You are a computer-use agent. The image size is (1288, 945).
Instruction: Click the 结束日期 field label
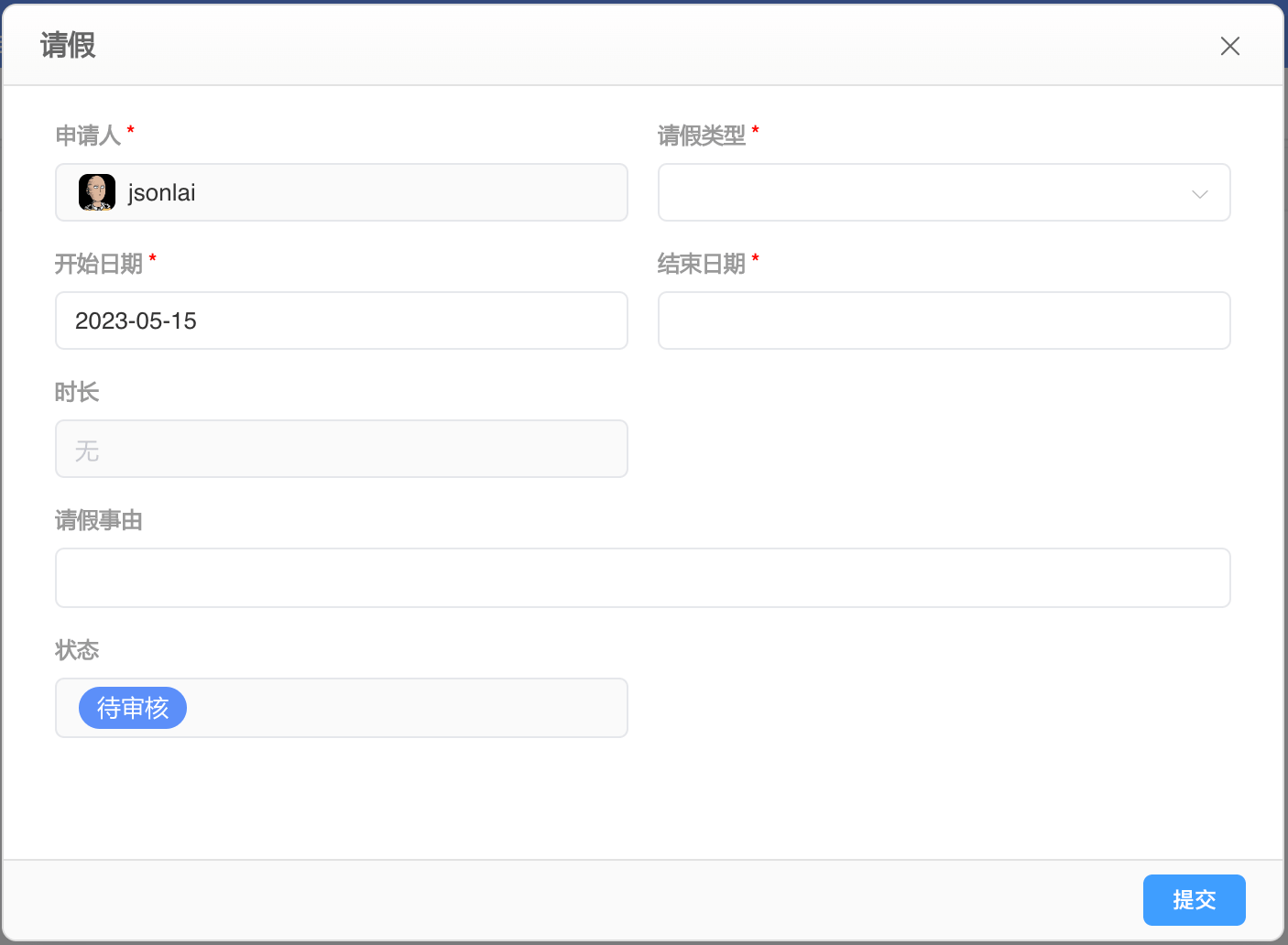(x=701, y=264)
